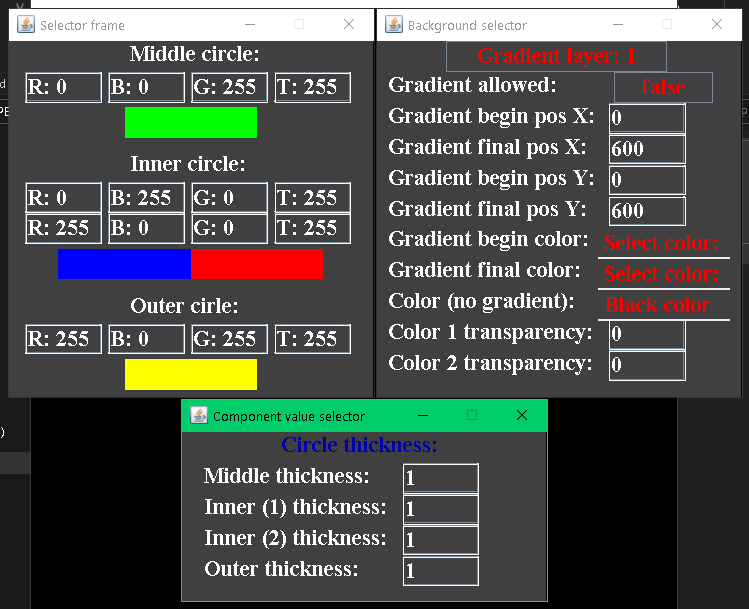Click the Gradient allowed: label
This screenshot has height=609, width=749.
[x=472, y=85]
